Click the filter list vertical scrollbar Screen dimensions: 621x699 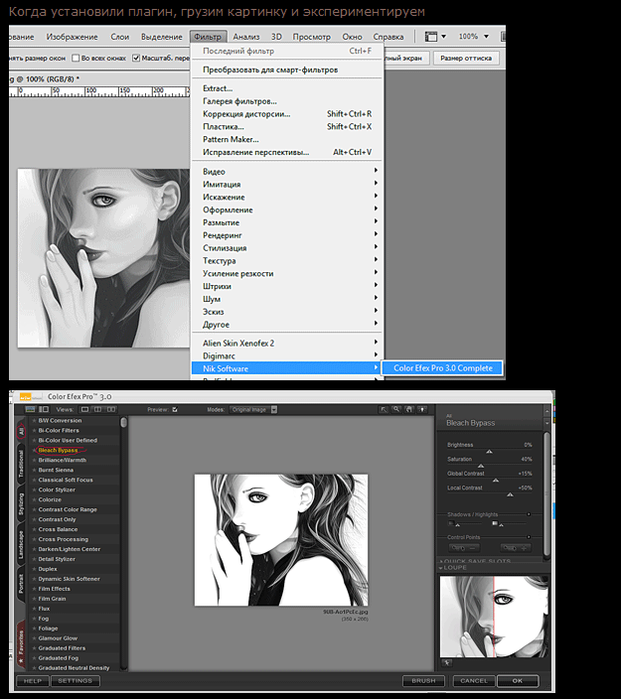point(124,543)
